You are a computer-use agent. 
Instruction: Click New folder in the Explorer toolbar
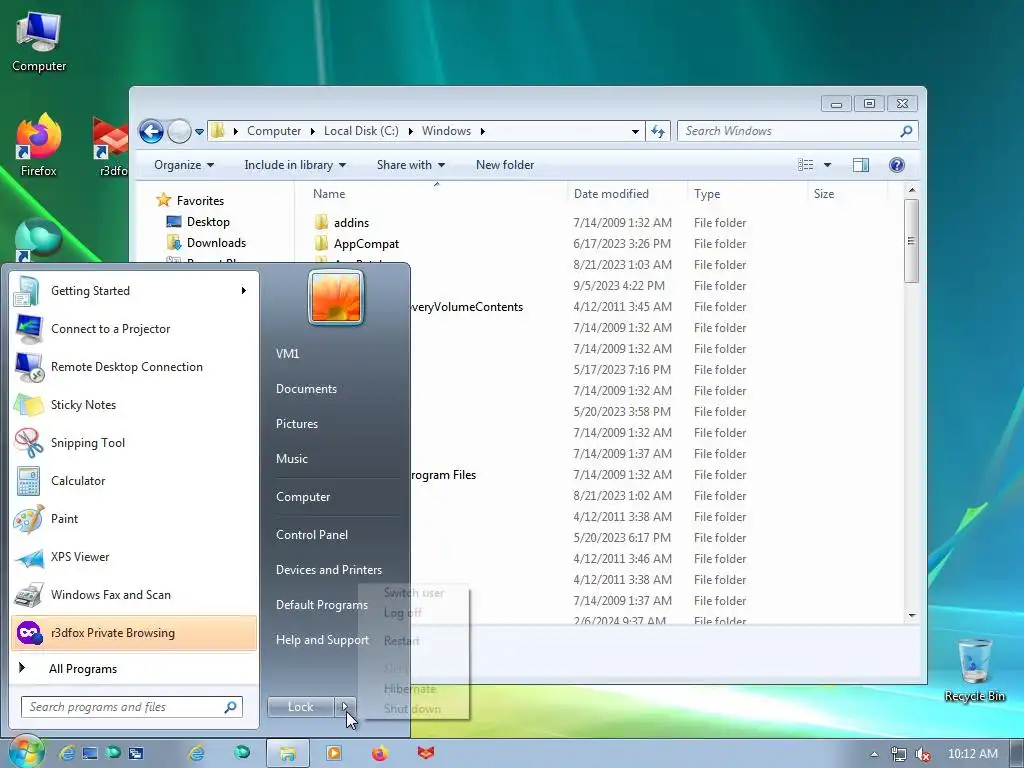505,165
